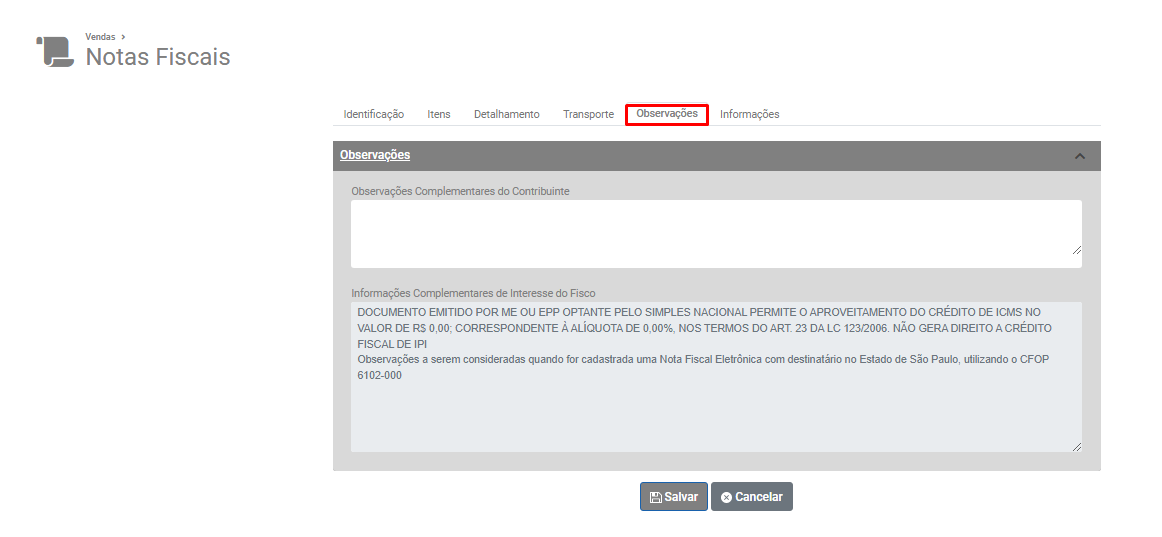The image size is (1162, 537).
Task: Open the Informações tab
Action: pyautogui.click(x=749, y=114)
